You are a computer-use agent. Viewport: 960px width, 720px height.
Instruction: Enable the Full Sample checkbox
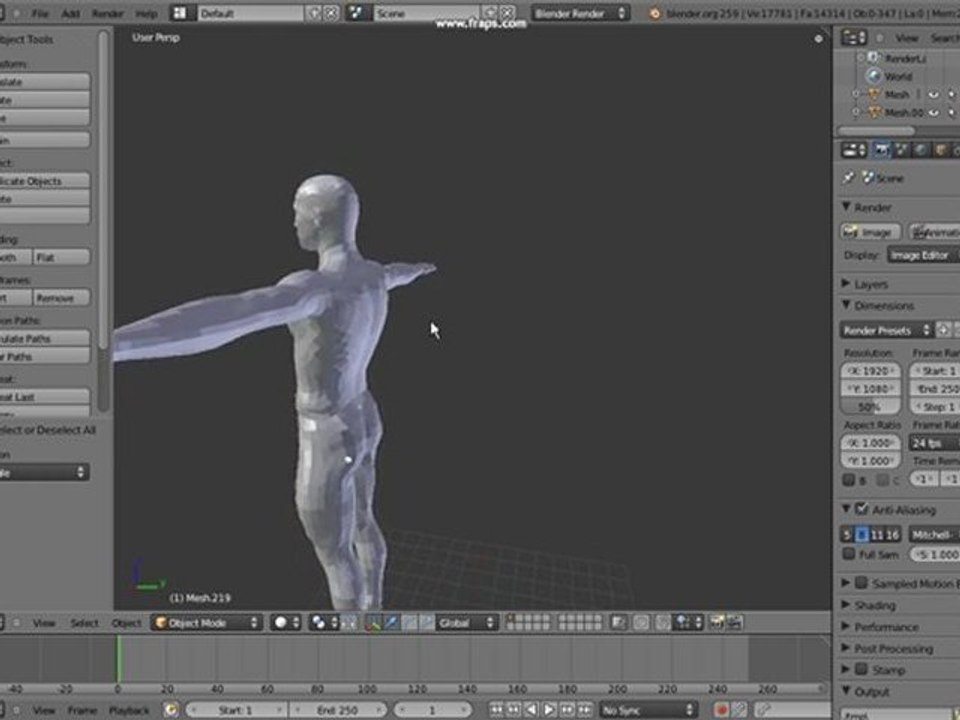click(x=849, y=554)
